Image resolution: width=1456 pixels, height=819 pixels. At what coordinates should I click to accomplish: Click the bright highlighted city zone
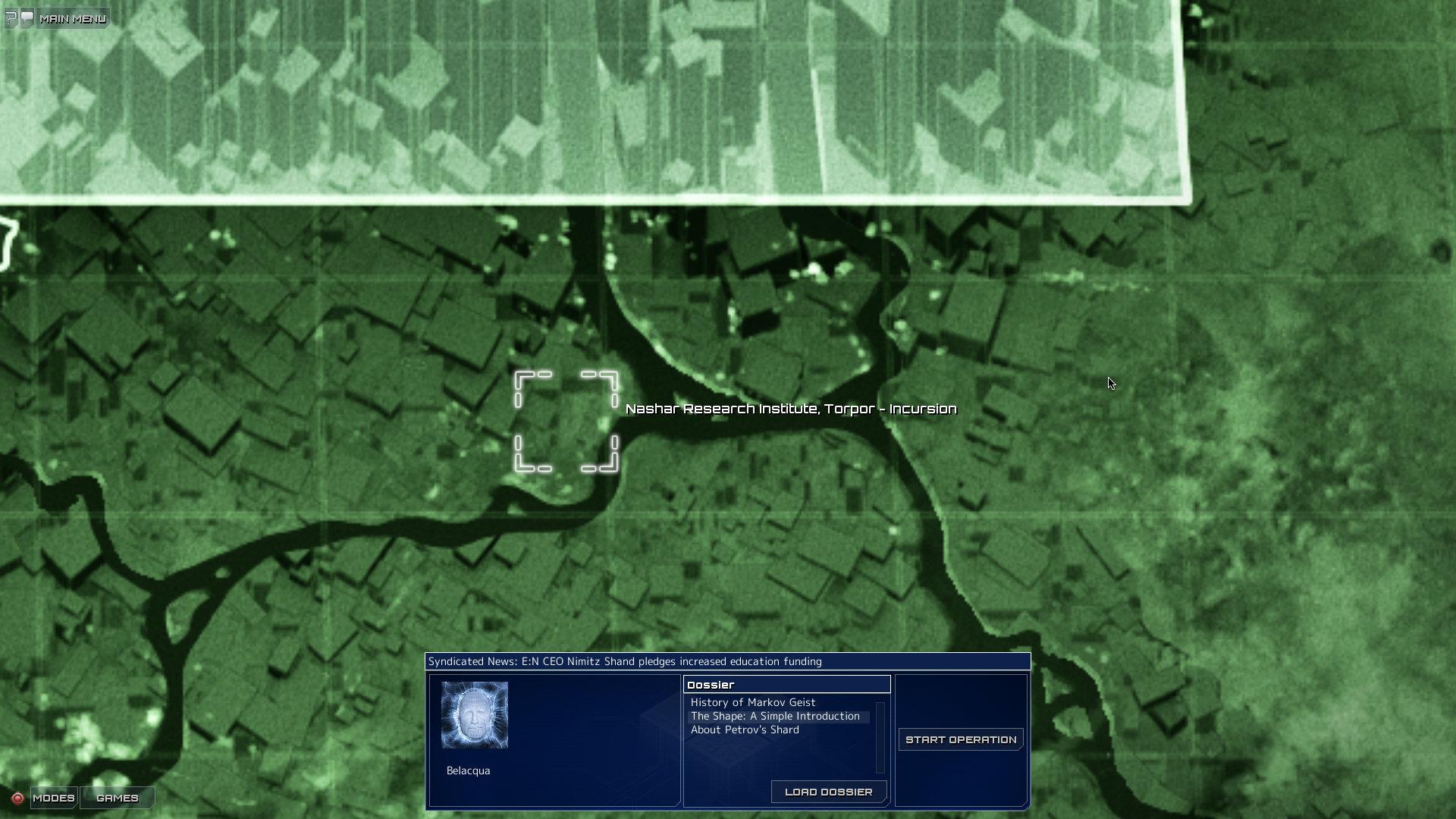pyautogui.click(x=591, y=99)
